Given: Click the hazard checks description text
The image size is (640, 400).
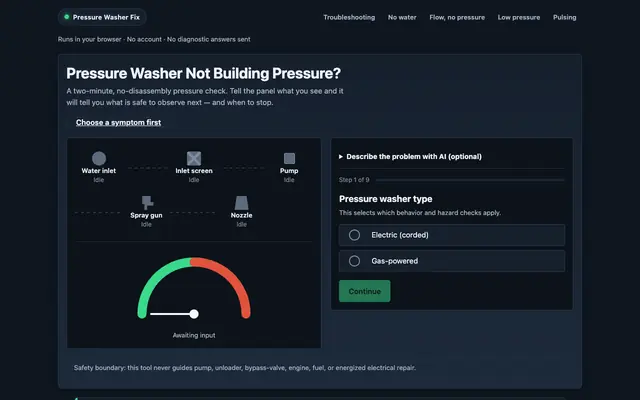Looking at the screenshot, I should 420,213.
